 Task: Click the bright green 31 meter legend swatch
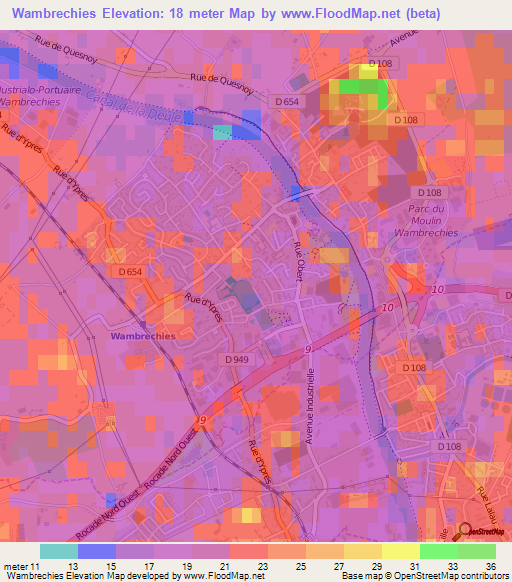(x=439, y=551)
